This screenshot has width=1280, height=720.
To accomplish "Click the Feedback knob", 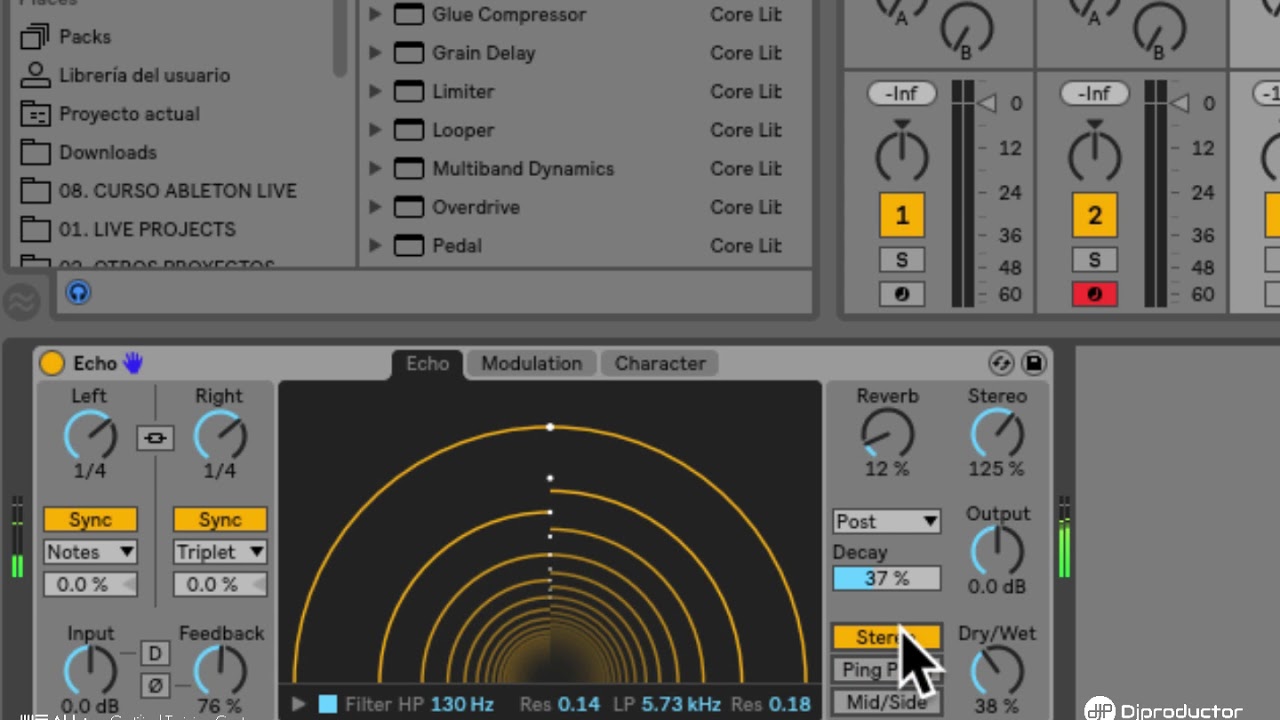I will pos(220,671).
